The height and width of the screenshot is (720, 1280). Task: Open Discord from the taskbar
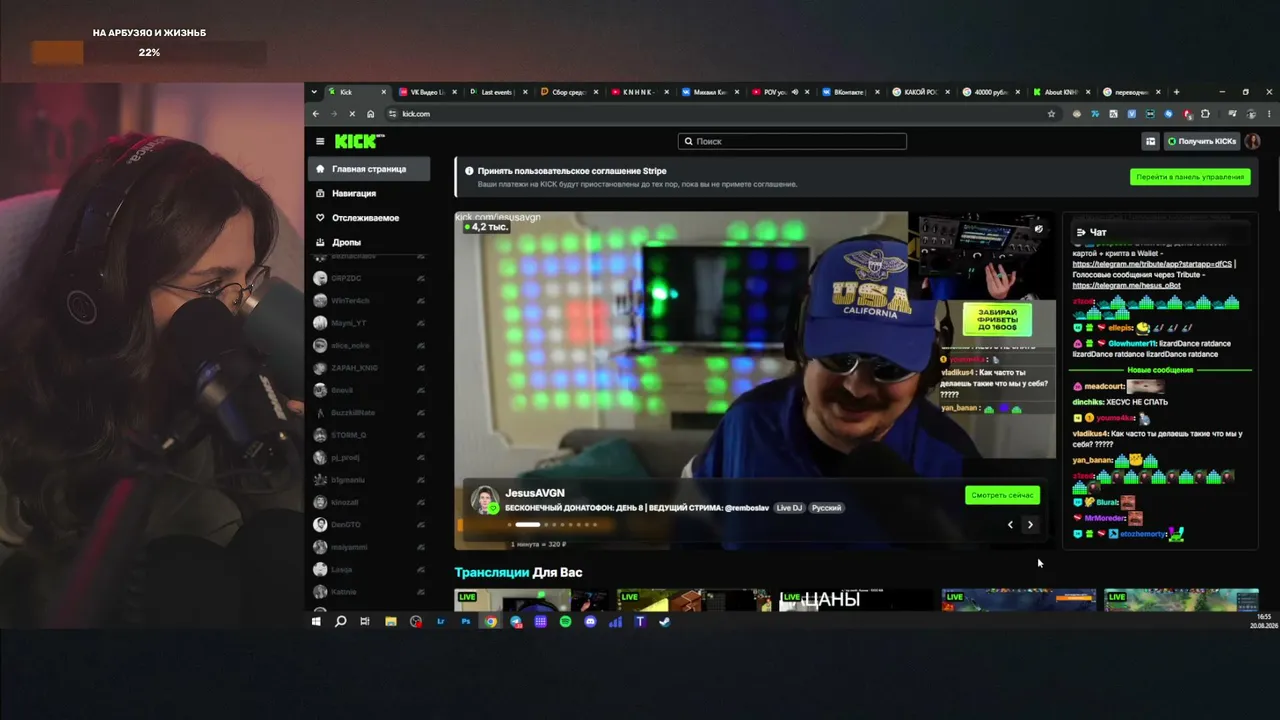[x=590, y=622]
